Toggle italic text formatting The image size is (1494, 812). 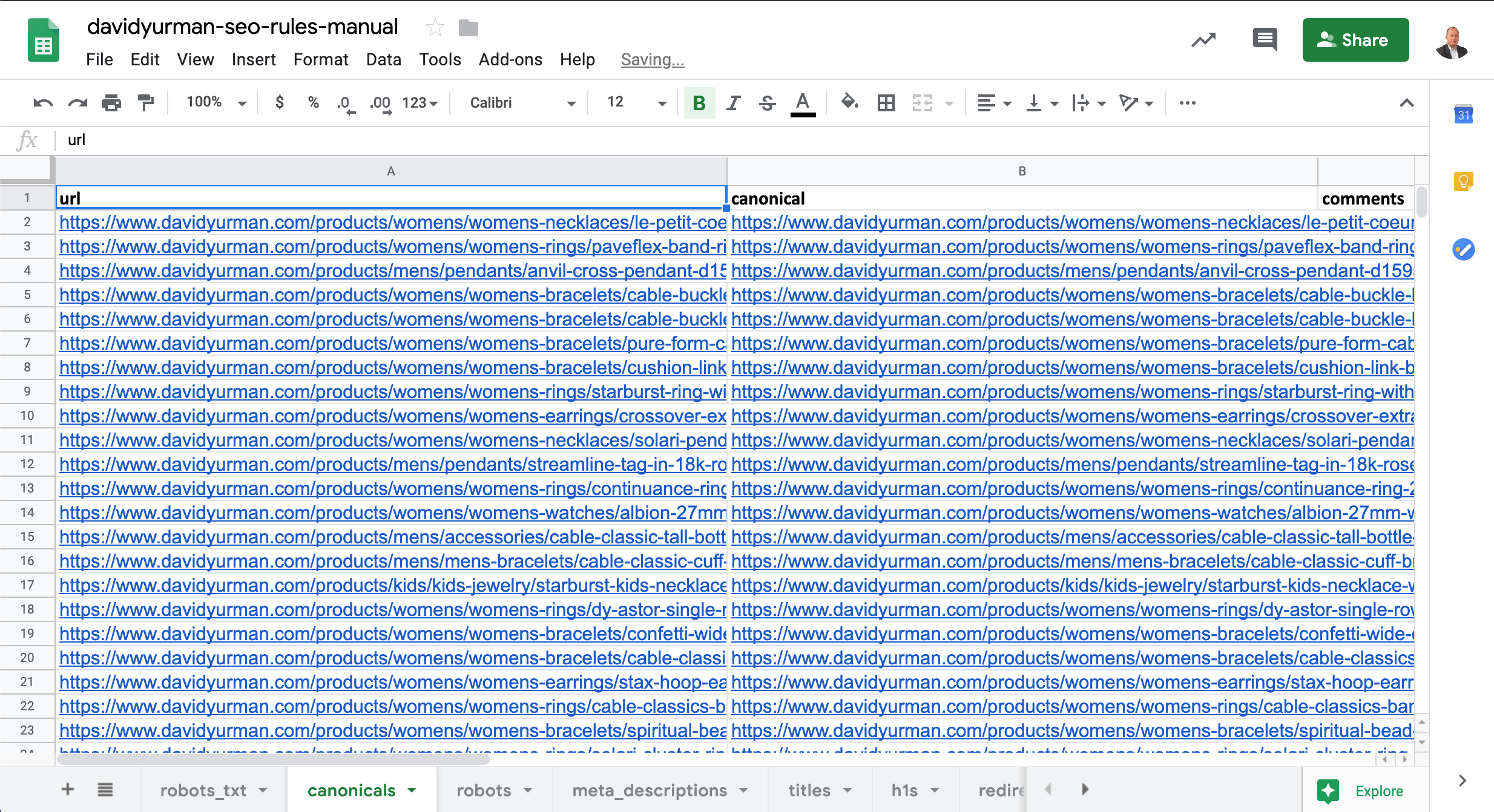[x=733, y=103]
